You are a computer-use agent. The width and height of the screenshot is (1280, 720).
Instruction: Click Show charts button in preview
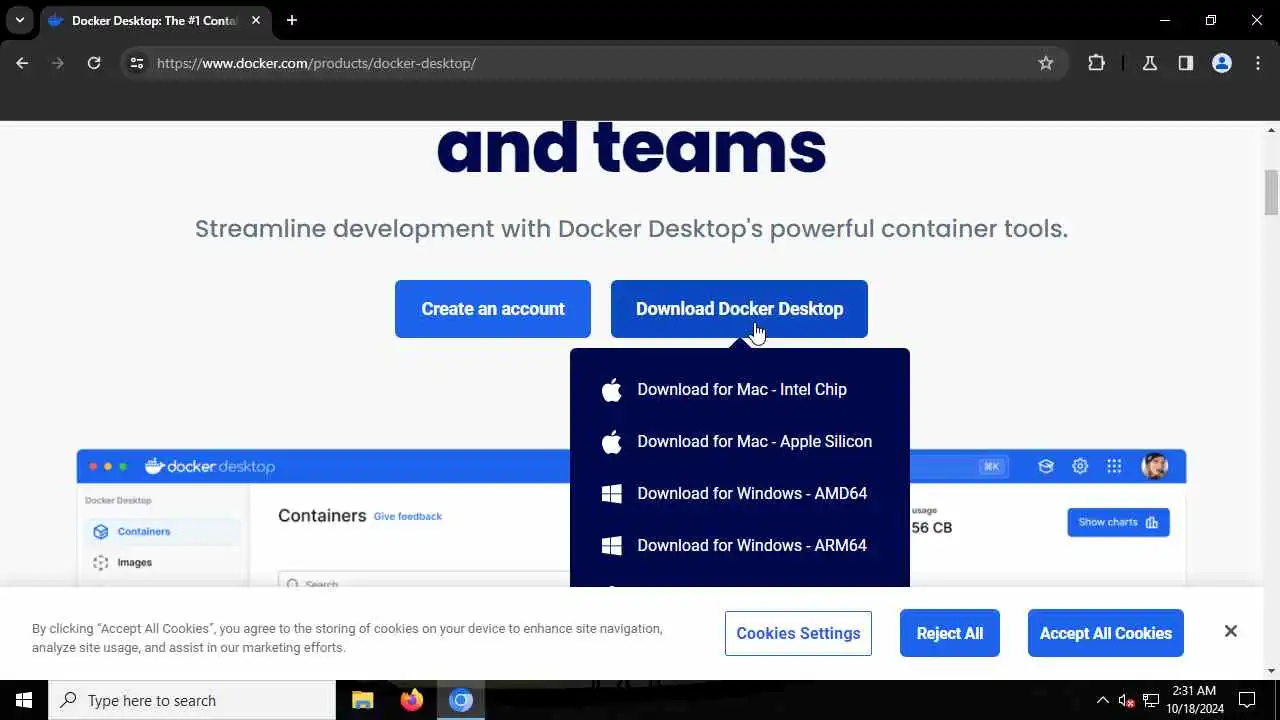click(1118, 522)
